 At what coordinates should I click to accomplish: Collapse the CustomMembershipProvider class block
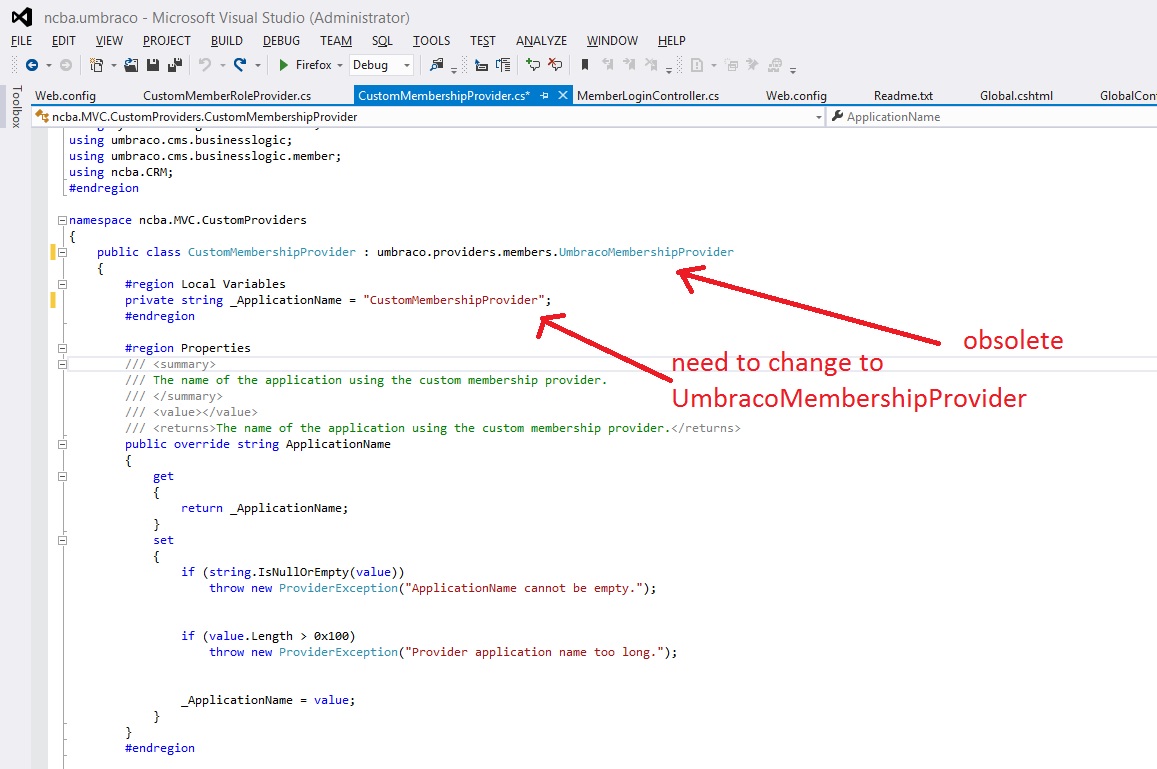[x=62, y=252]
